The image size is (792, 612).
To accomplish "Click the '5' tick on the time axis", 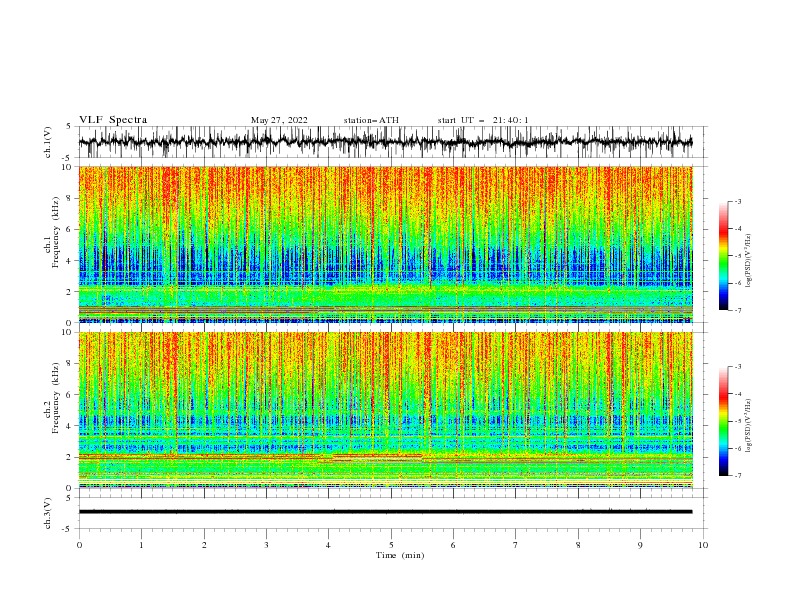I will point(391,545).
